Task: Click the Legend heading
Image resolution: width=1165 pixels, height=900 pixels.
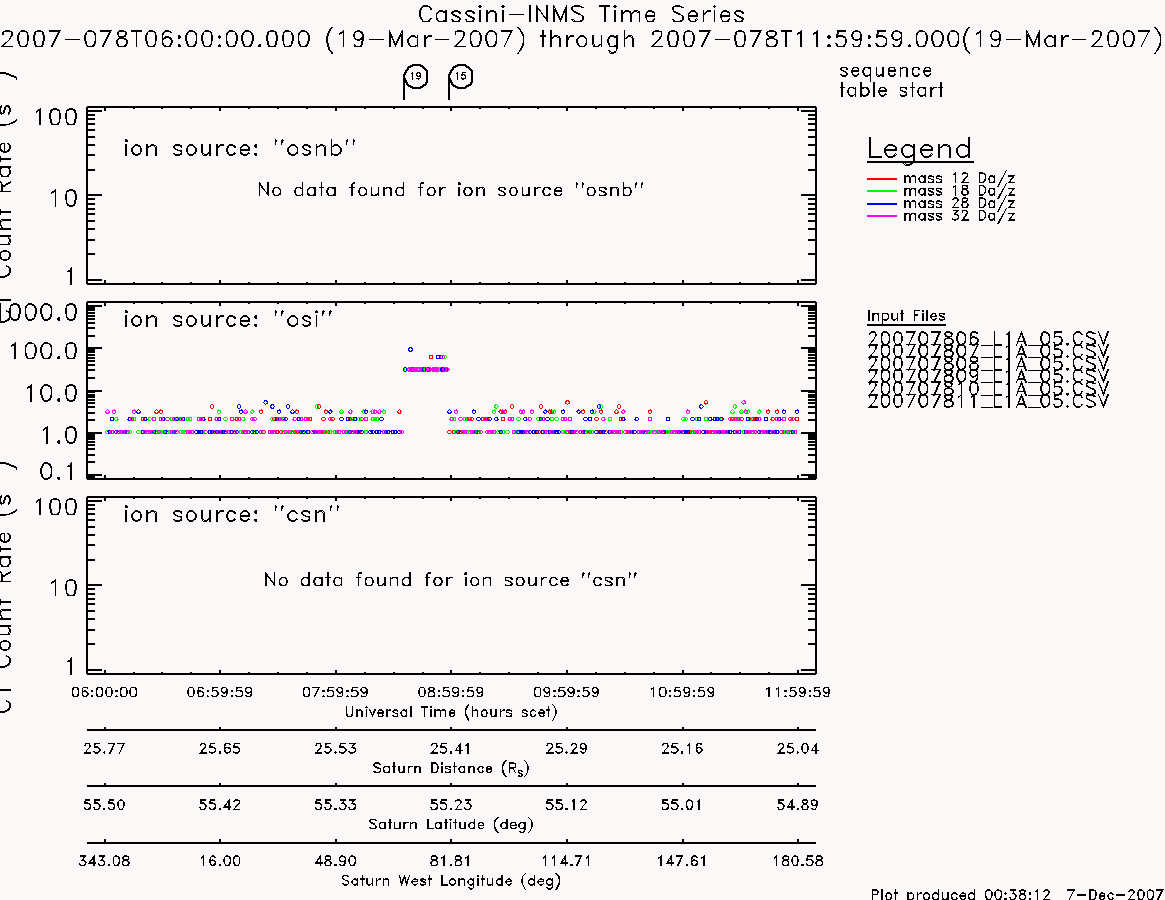Action: (x=919, y=149)
